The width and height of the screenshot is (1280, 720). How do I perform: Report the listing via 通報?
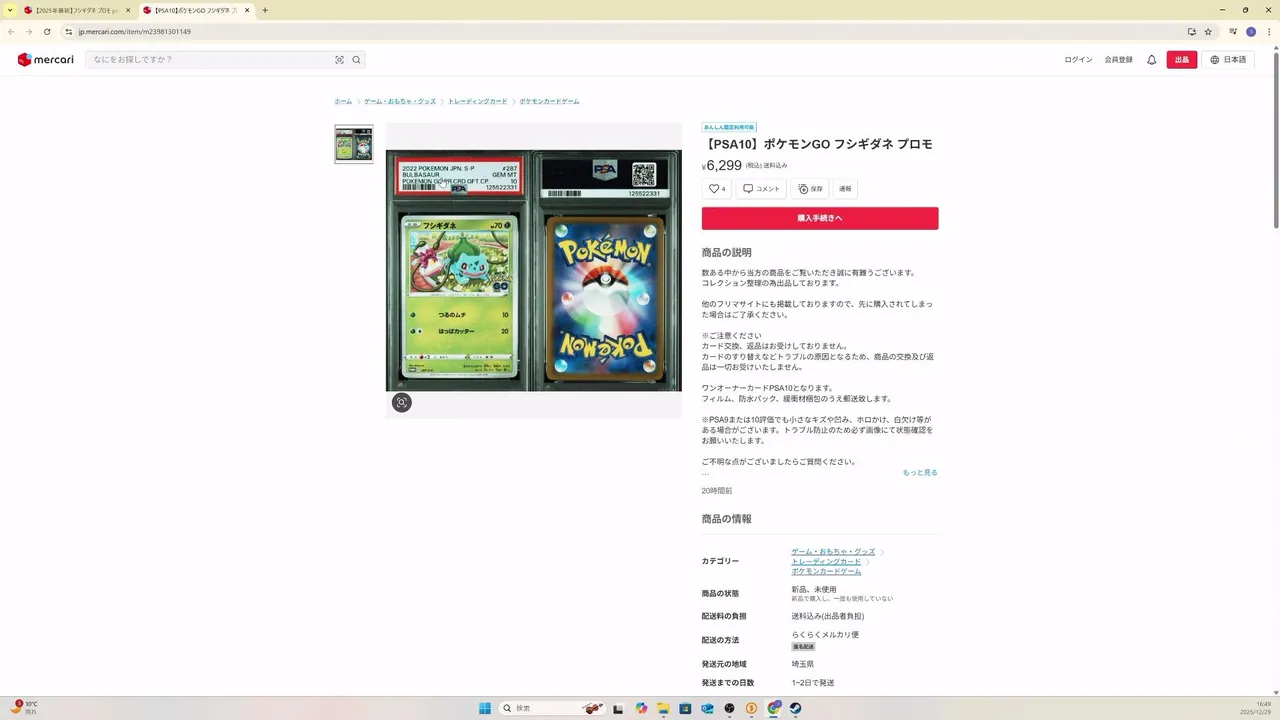(x=845, y=189)
